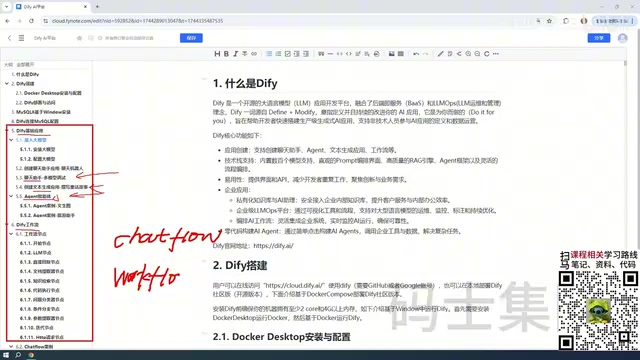Jump to outline item 5.5.1 Agent
Image resolution: width=640 pixels, height=360 pixels.
(45, 206)
